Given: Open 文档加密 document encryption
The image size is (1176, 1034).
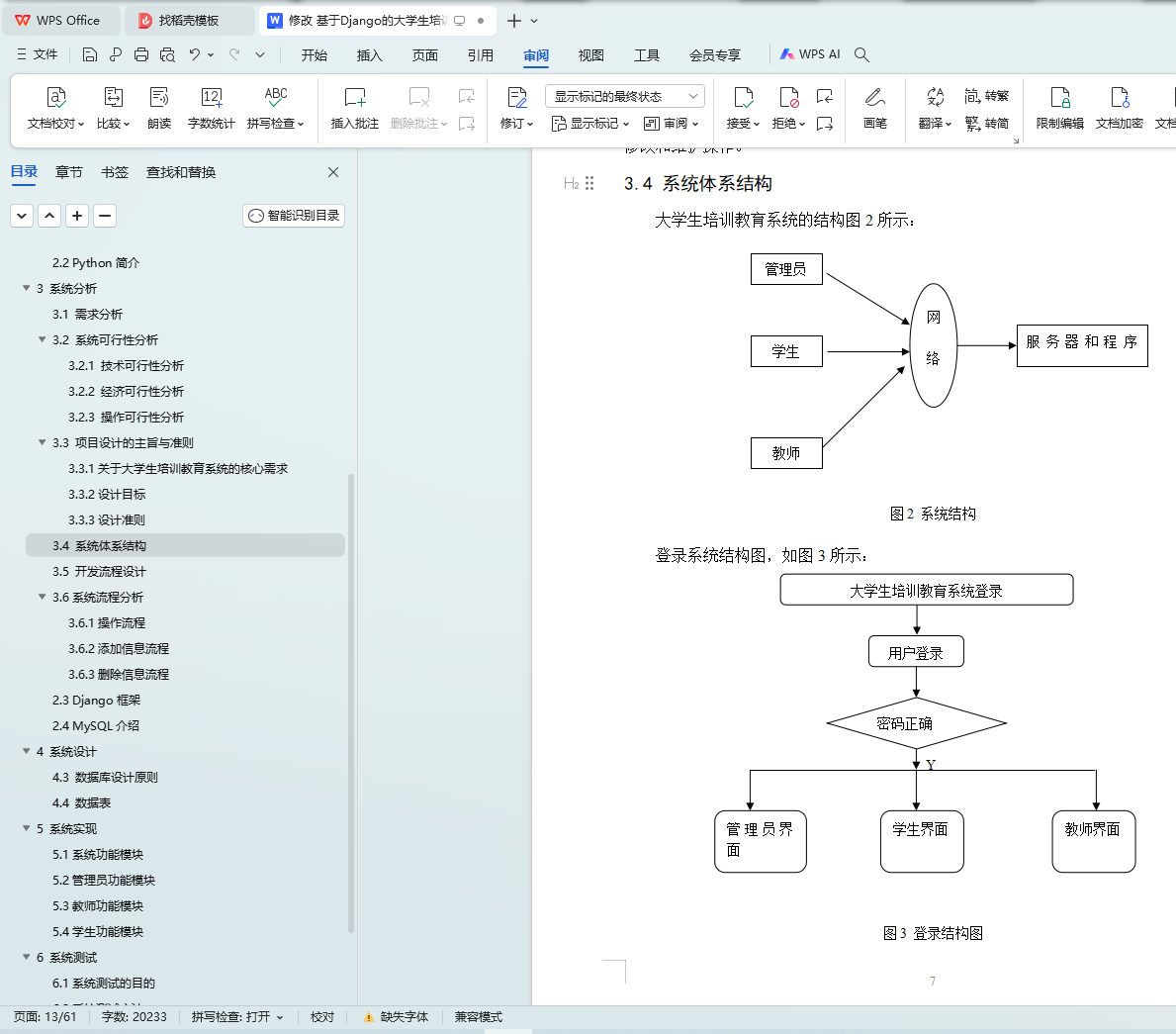Looking at the screenshot, I should (1119, 108).
